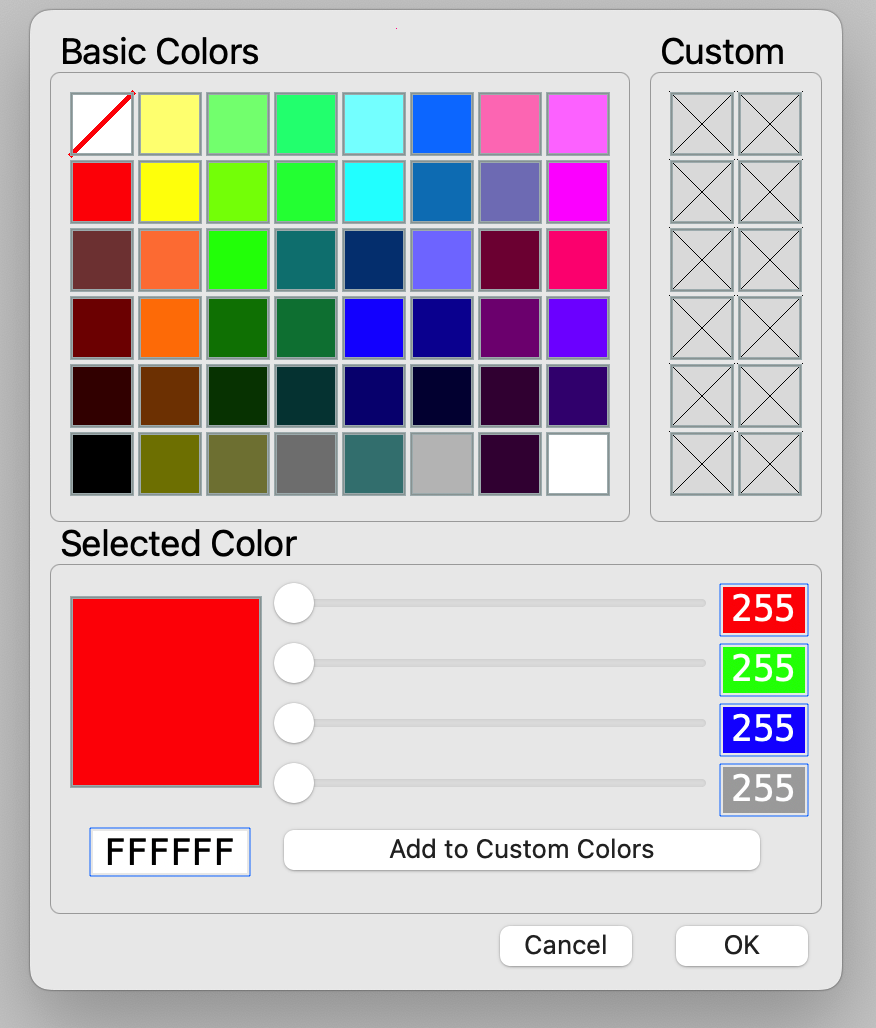The height and width of the screenshot is (1028, 876).
Task: Choose the orange swatch in fourth row
Action: (x=170, y=328)
